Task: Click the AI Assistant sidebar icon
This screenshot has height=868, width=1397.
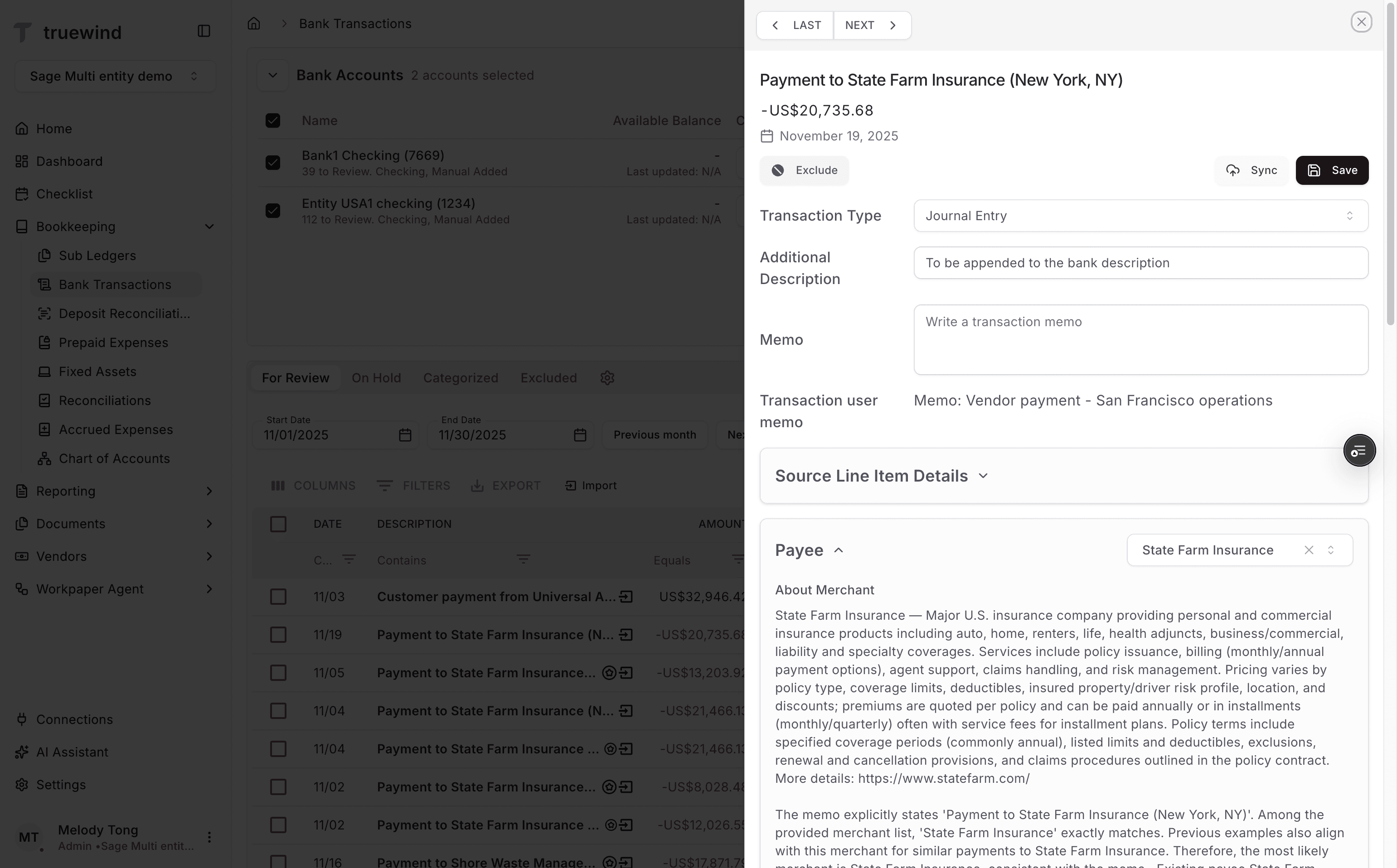Action: [x=22, y=752]
